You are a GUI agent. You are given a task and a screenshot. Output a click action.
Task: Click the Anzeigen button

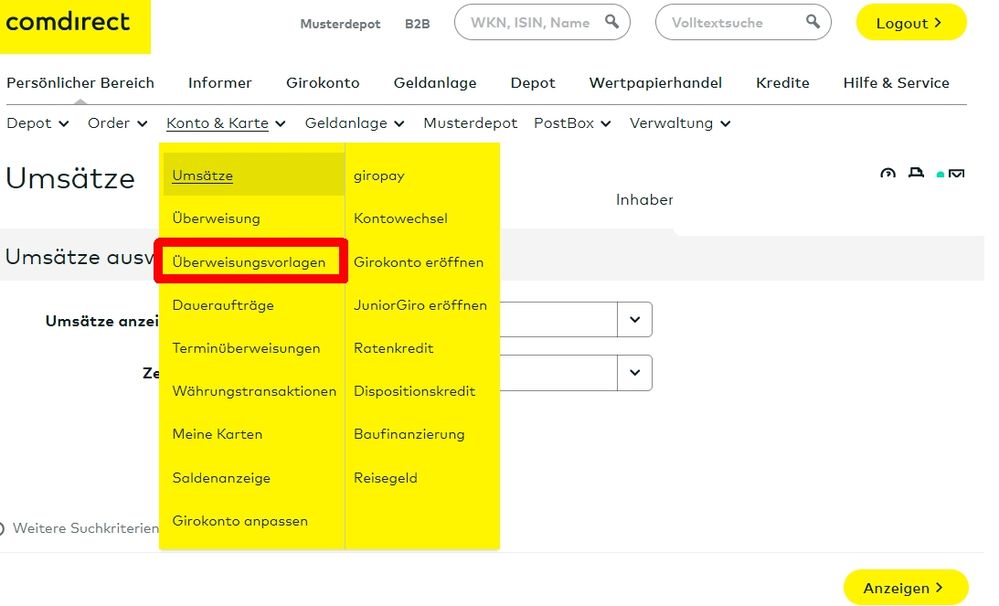[x=905, y=587]
